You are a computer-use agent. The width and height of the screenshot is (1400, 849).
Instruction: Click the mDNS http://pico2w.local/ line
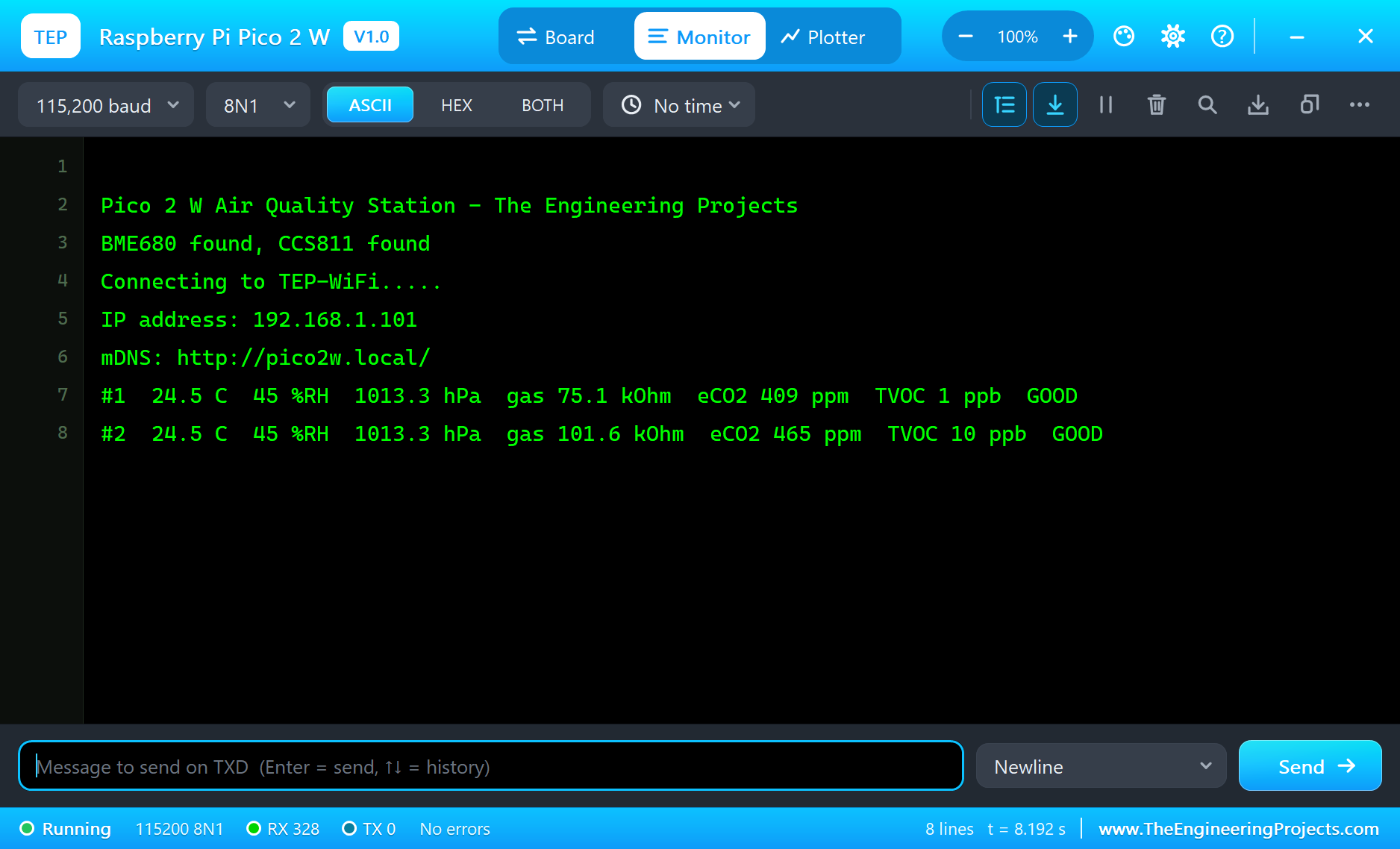pos(266,358)
